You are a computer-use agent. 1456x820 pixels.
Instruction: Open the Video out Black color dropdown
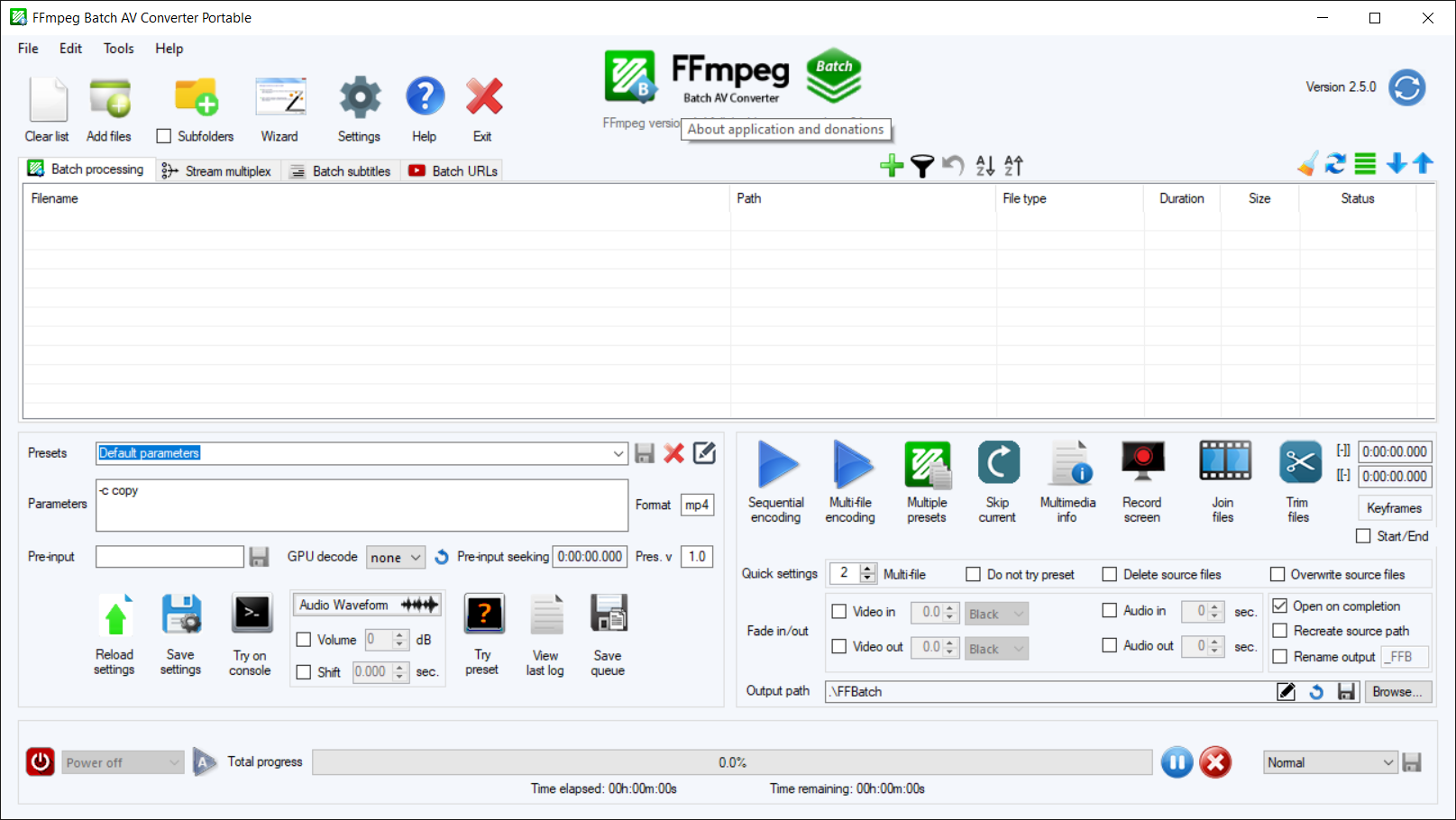tap(997, 649)
